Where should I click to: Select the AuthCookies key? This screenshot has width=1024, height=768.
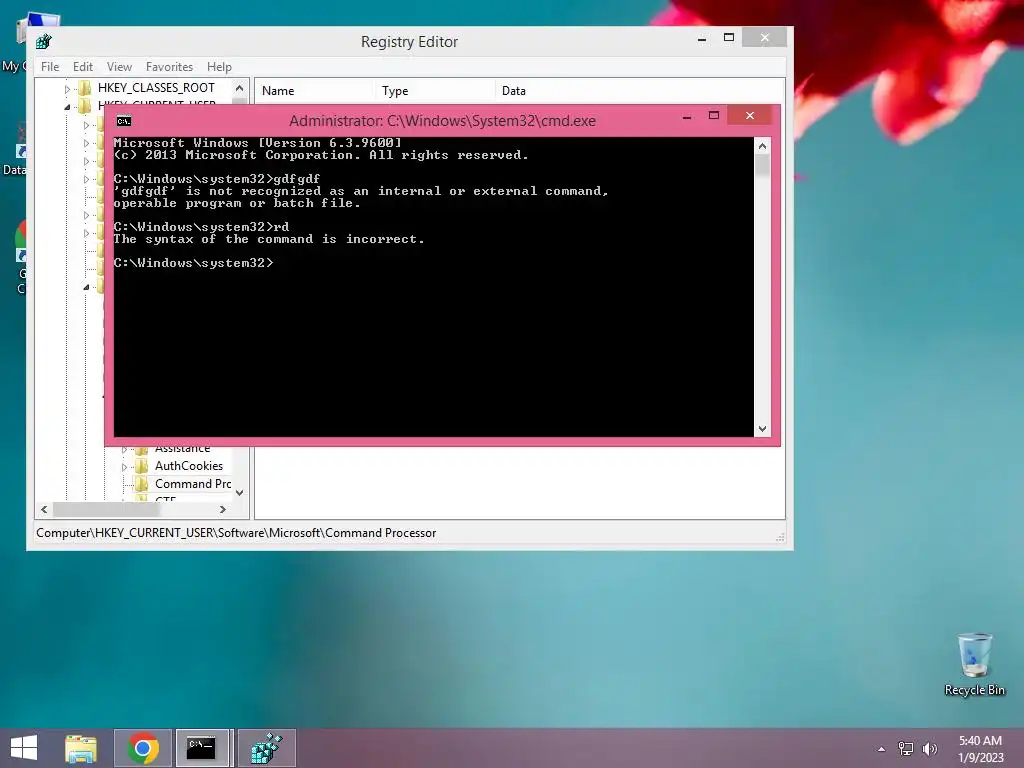[x=189, y=466]
